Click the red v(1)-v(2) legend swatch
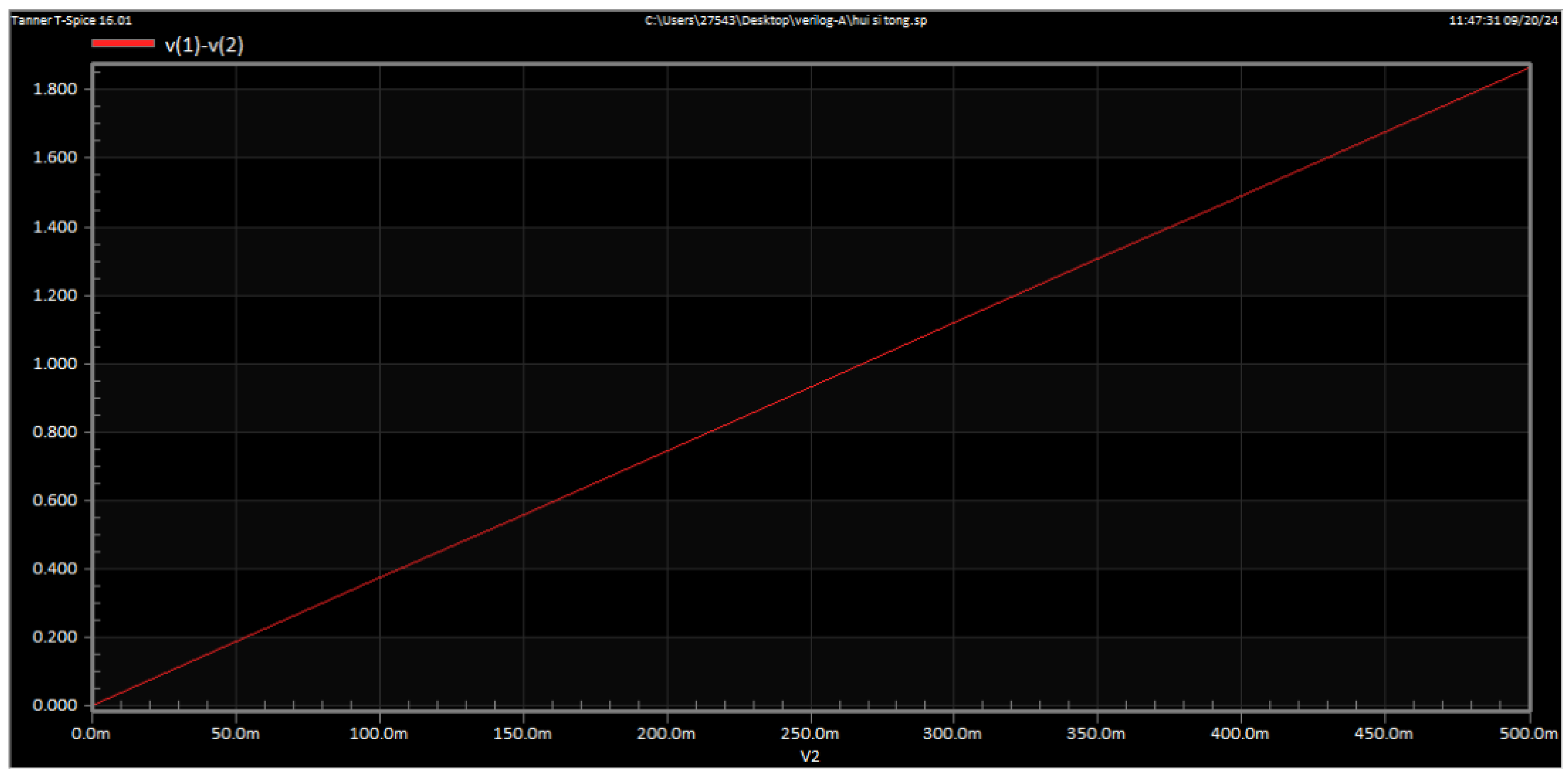The width and height of the screenshot is (1568, 778). (x=123, y=43)
